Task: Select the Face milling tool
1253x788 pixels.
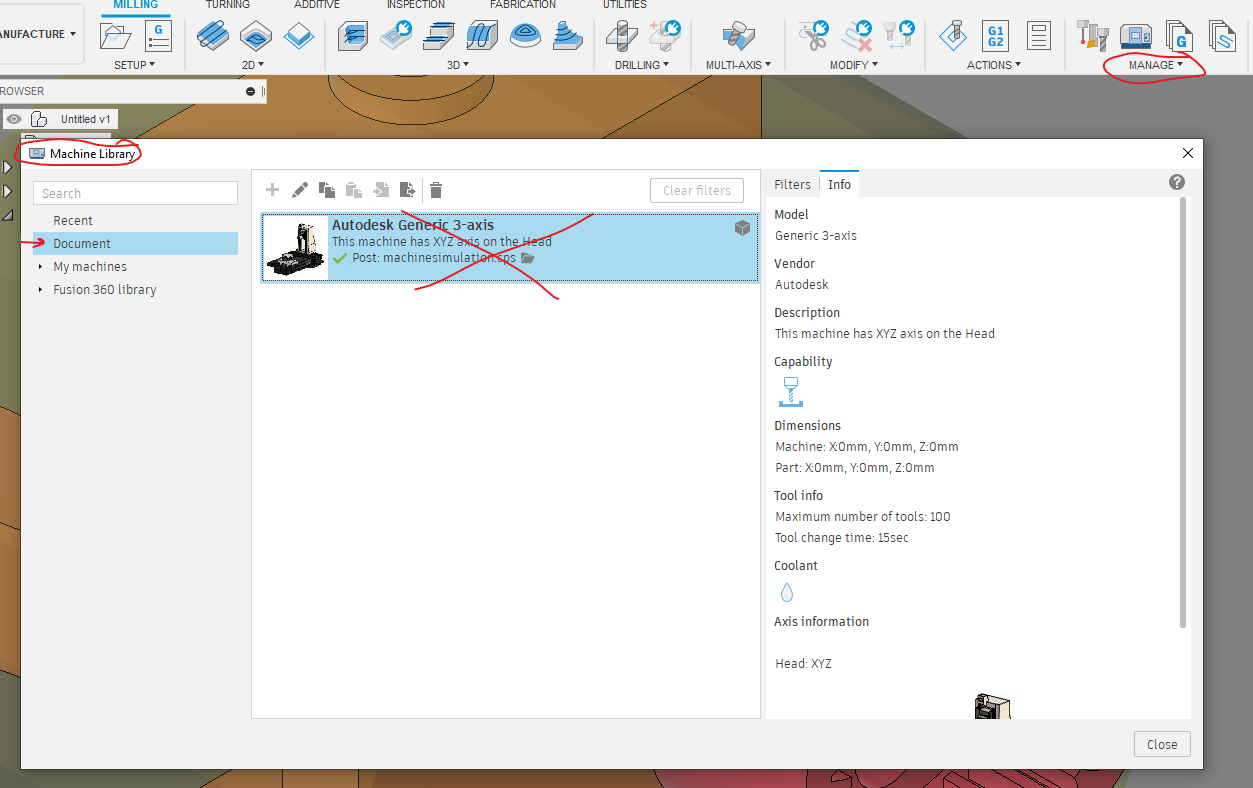Action: click(299, 37)
